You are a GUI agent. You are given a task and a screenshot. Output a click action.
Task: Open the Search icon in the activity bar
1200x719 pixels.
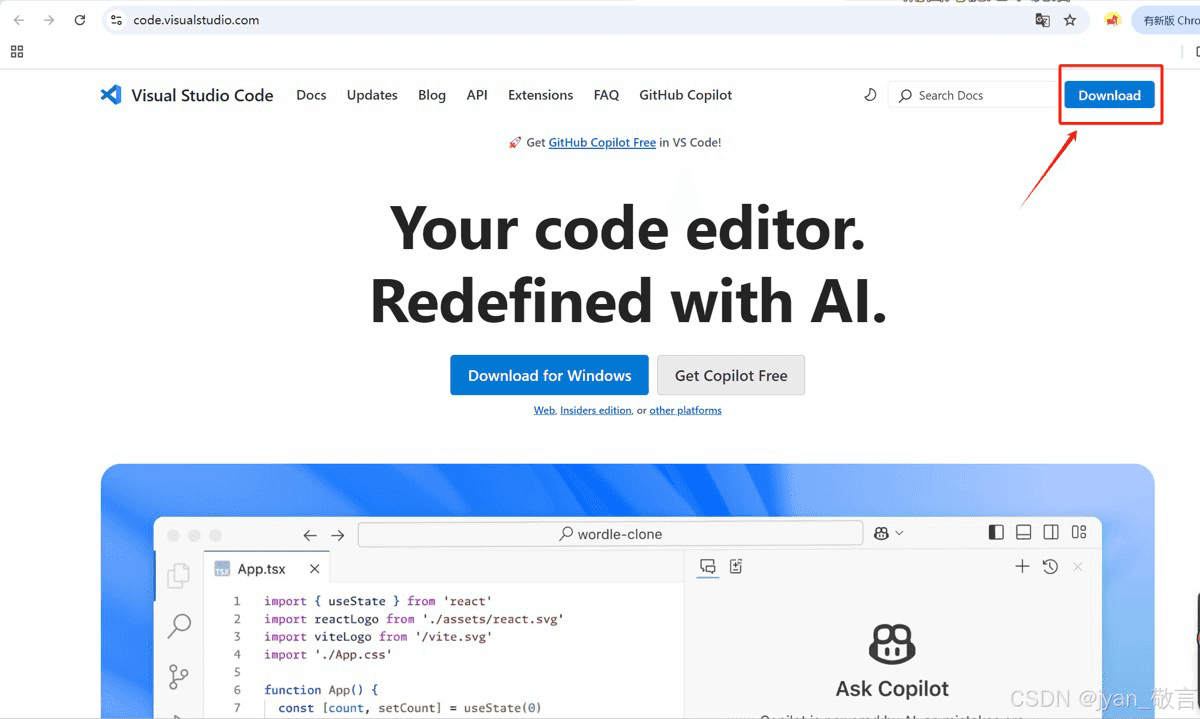pyautogui.click(x=178, y=625)
